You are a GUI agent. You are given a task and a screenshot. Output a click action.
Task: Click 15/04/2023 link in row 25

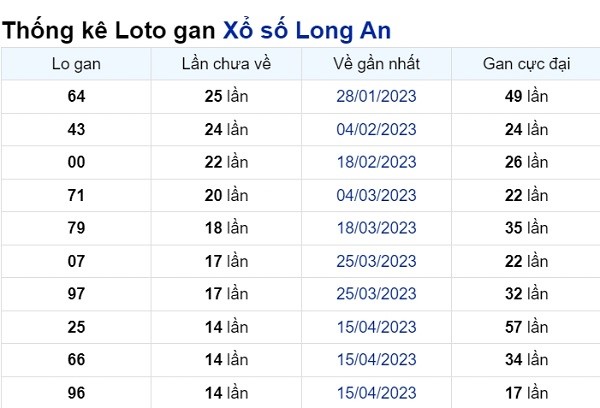pyautogui.click(x=376, y=327)
